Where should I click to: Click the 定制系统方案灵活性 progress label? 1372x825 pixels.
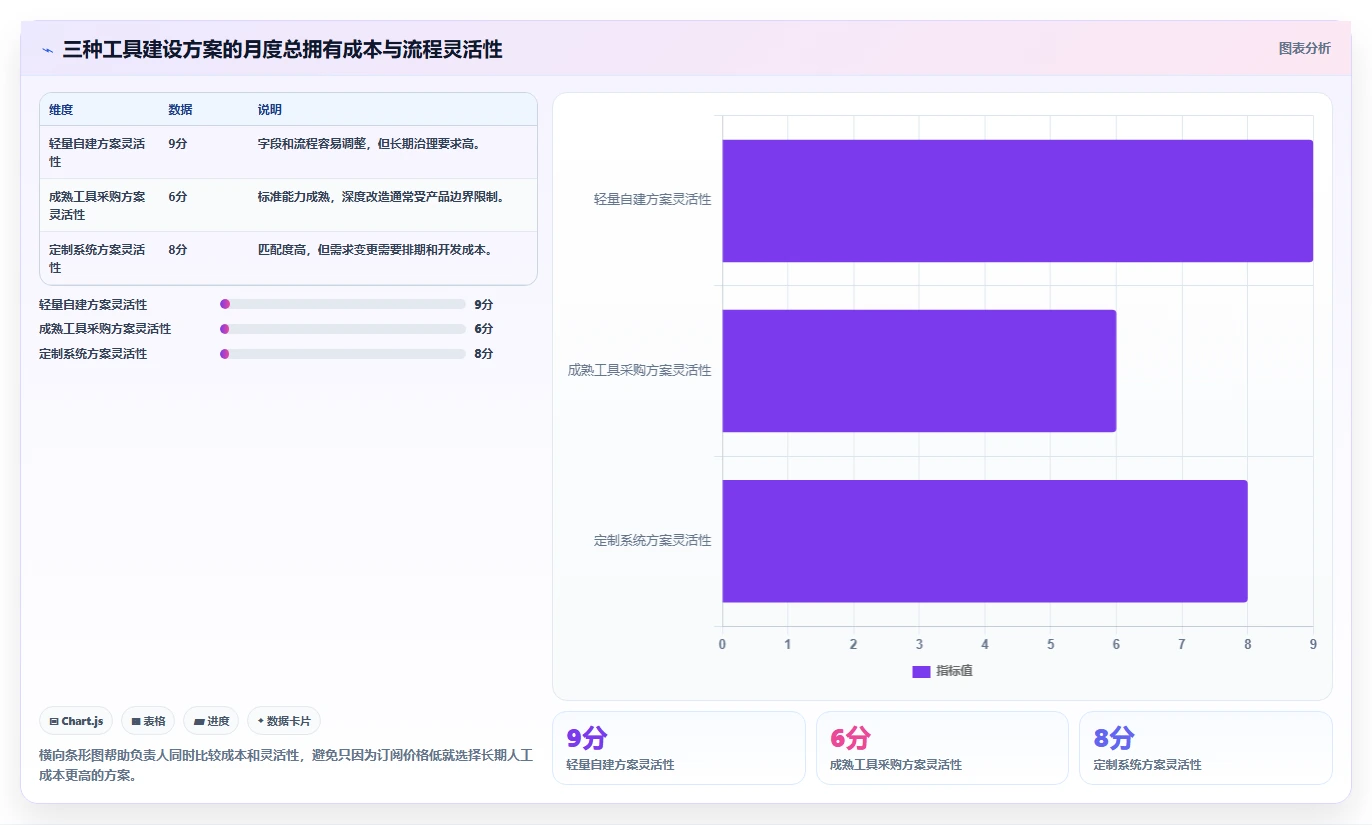point(93,354)
